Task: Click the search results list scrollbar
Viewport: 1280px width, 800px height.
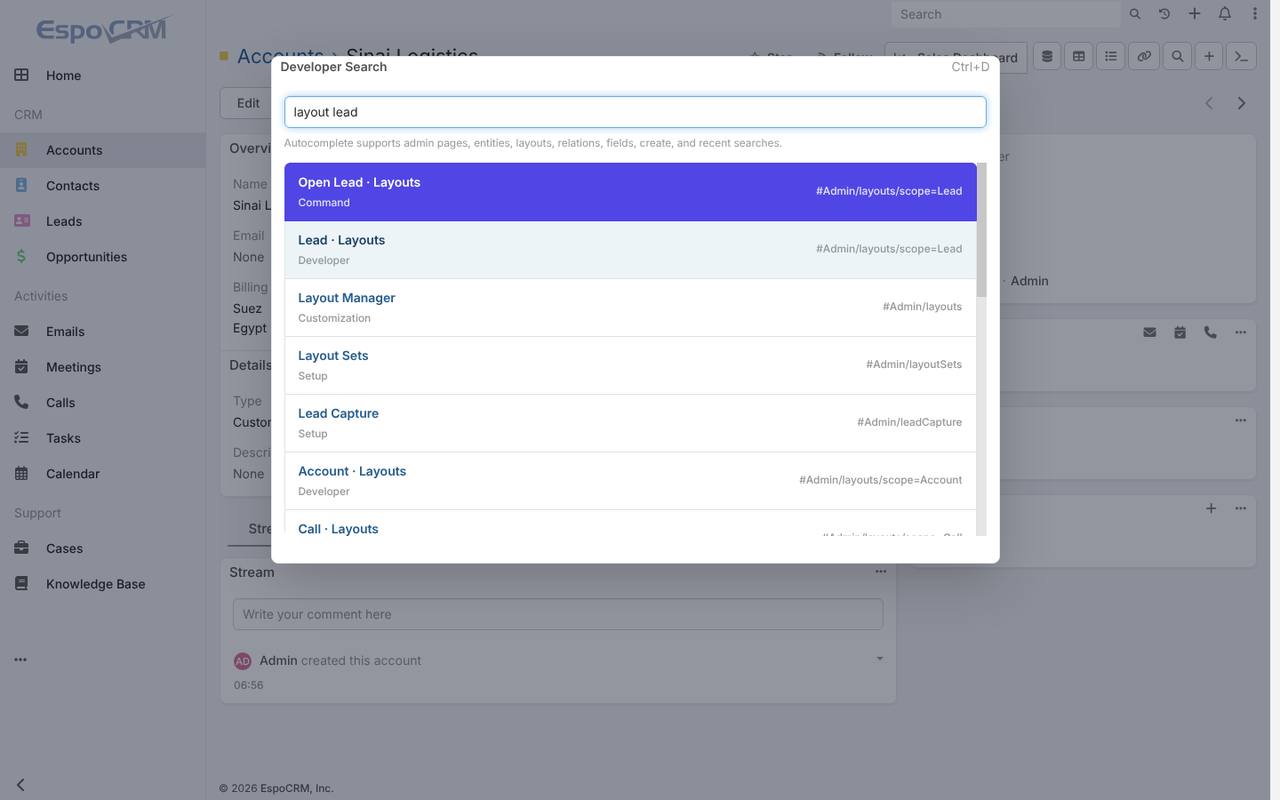Action: pyautogui.click(x=982, y=230)
